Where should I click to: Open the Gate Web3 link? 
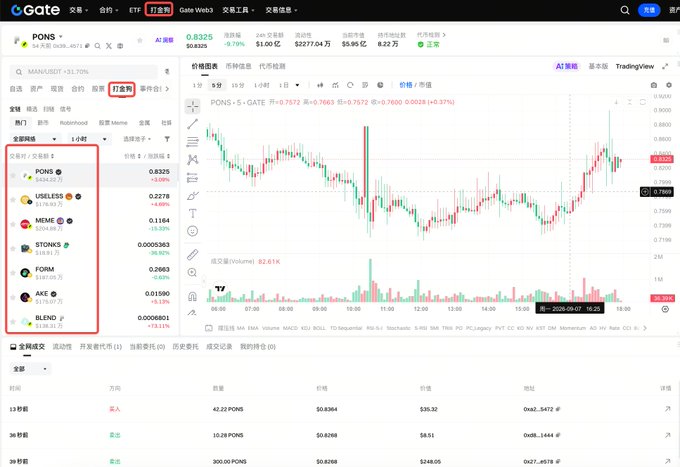196,10
